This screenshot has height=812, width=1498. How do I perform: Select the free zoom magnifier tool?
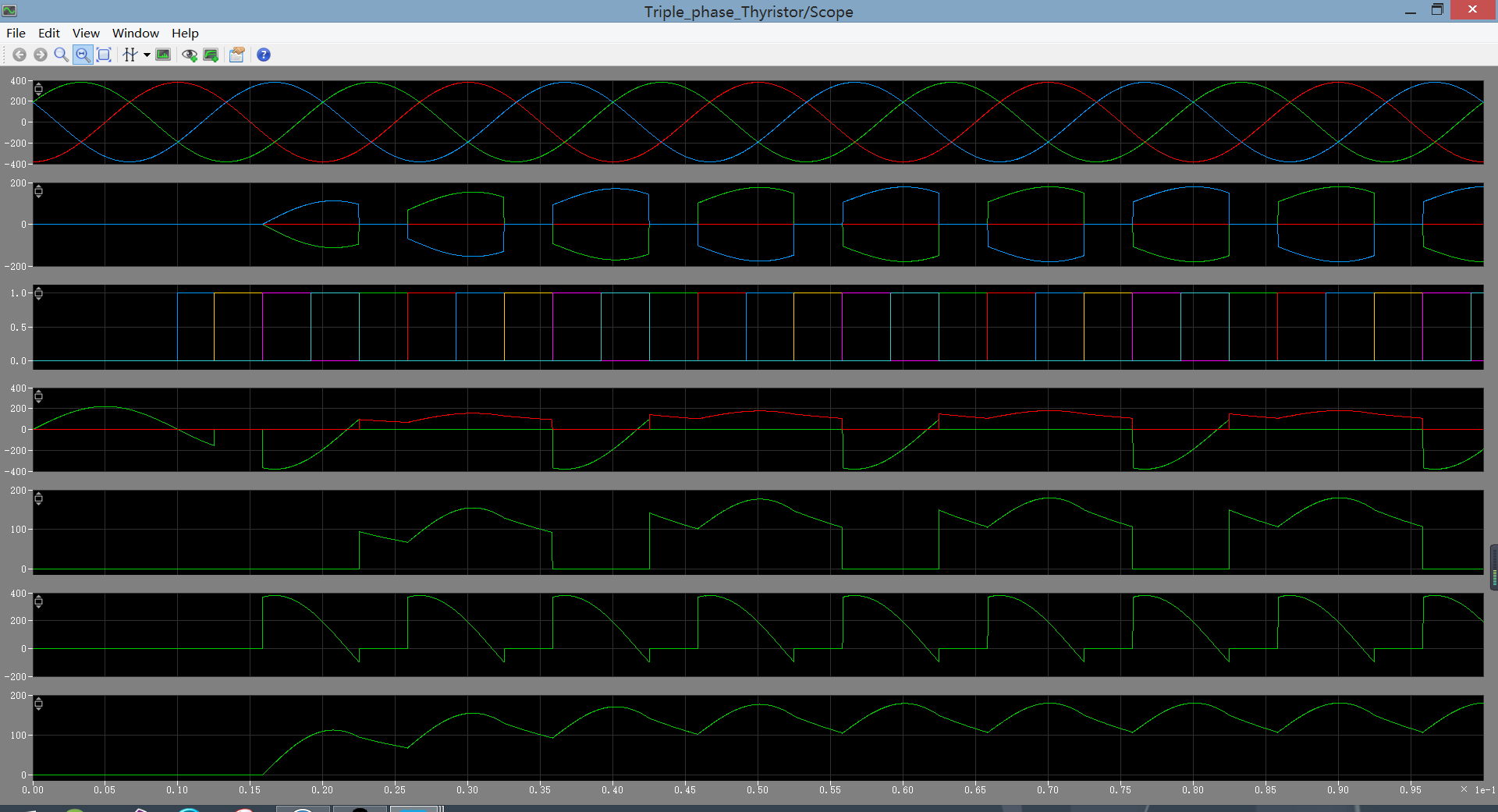tap(61, 55)
